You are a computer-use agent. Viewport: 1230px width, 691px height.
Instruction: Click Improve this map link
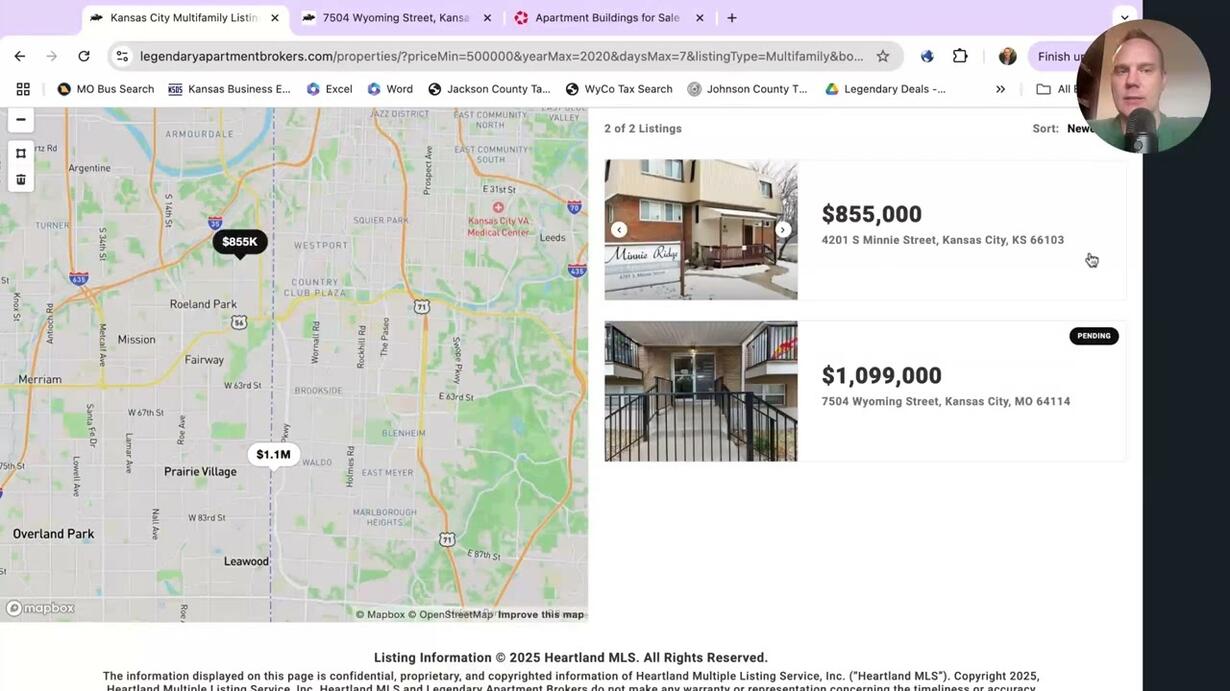click(x=541, y=615)
